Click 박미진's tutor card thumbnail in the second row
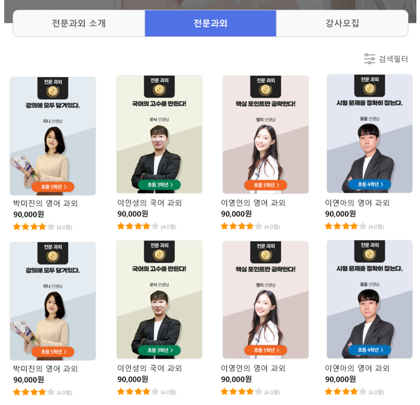Screen dimensions: 420x405 coord(53,301)
